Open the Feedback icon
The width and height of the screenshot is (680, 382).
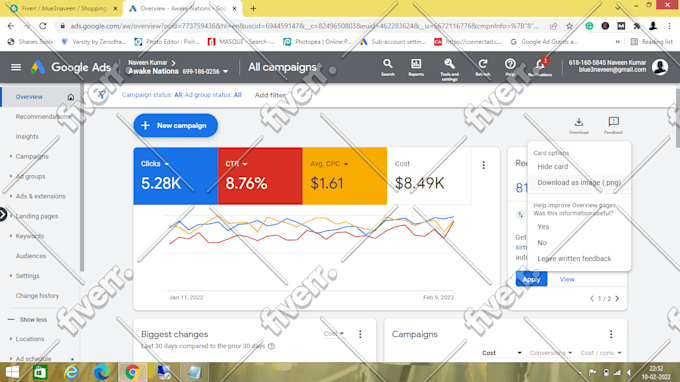pos(613,125)
